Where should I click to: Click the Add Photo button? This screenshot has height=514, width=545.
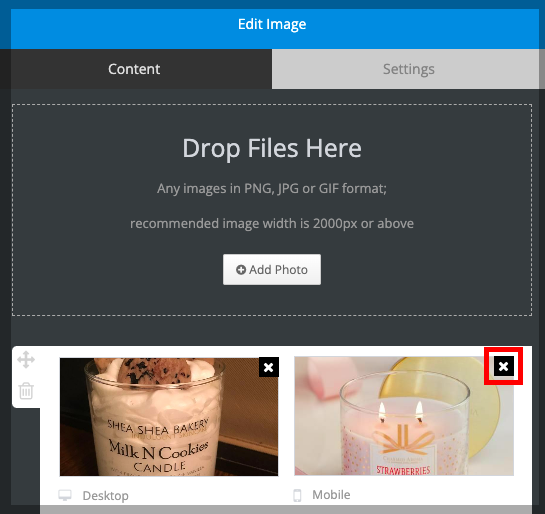pyautogui.click(x=272, y=270)
